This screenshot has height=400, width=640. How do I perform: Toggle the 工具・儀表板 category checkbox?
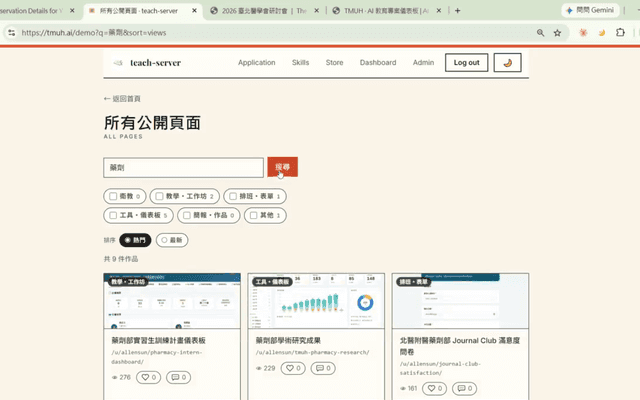point(113,215)
